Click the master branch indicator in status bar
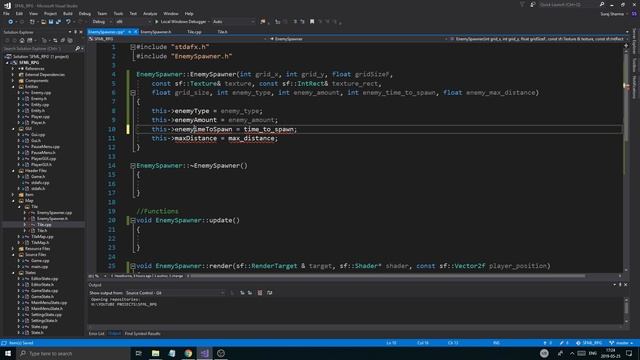Image resolution: width=640 pixels, height=360 pixels. (621, 343)
